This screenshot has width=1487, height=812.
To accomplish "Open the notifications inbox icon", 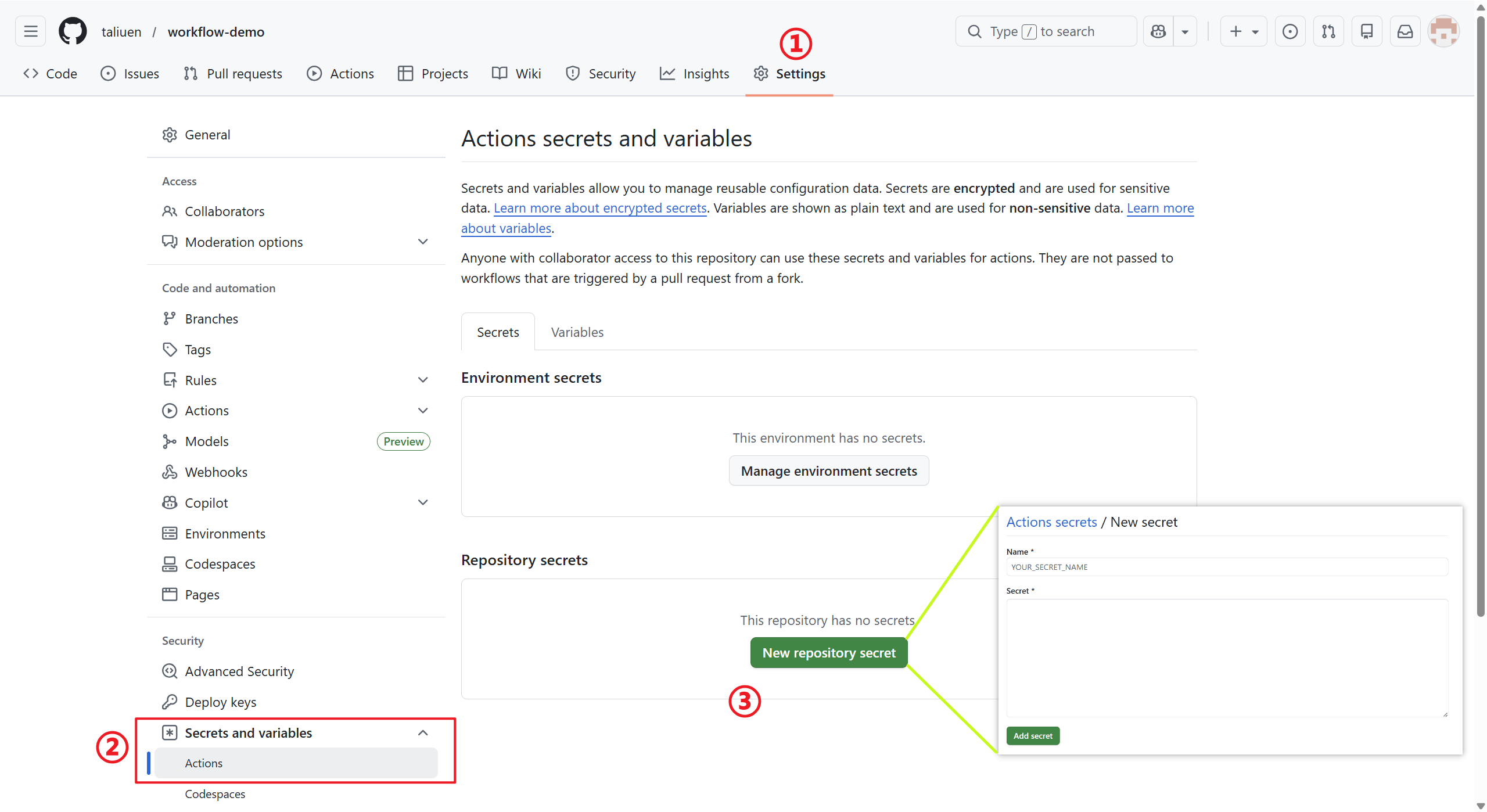I will point(1405,31).
